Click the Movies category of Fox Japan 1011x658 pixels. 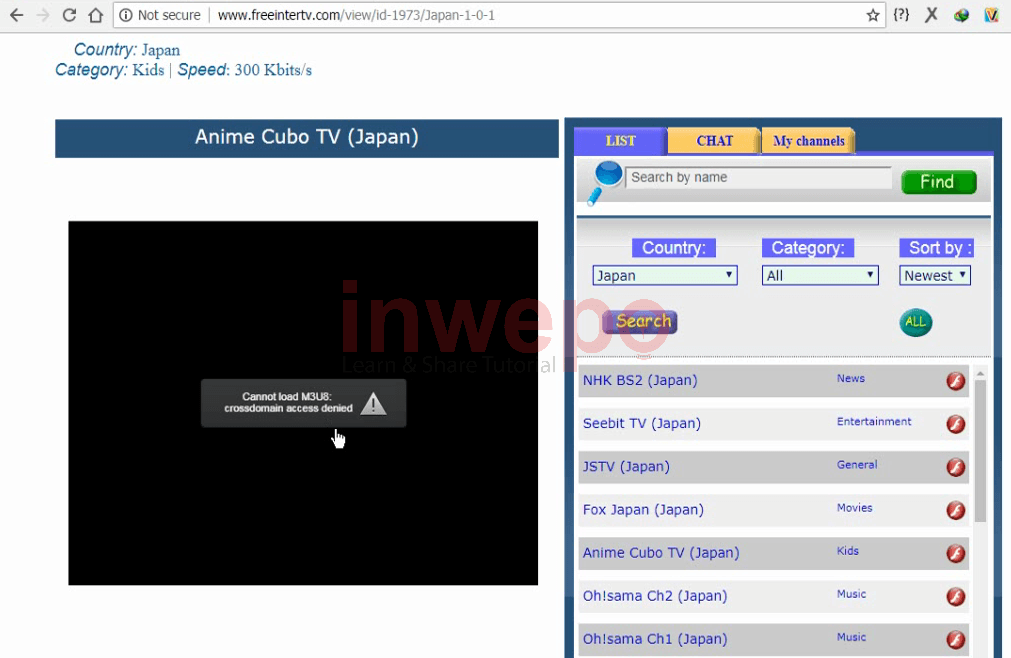[854, 508]
